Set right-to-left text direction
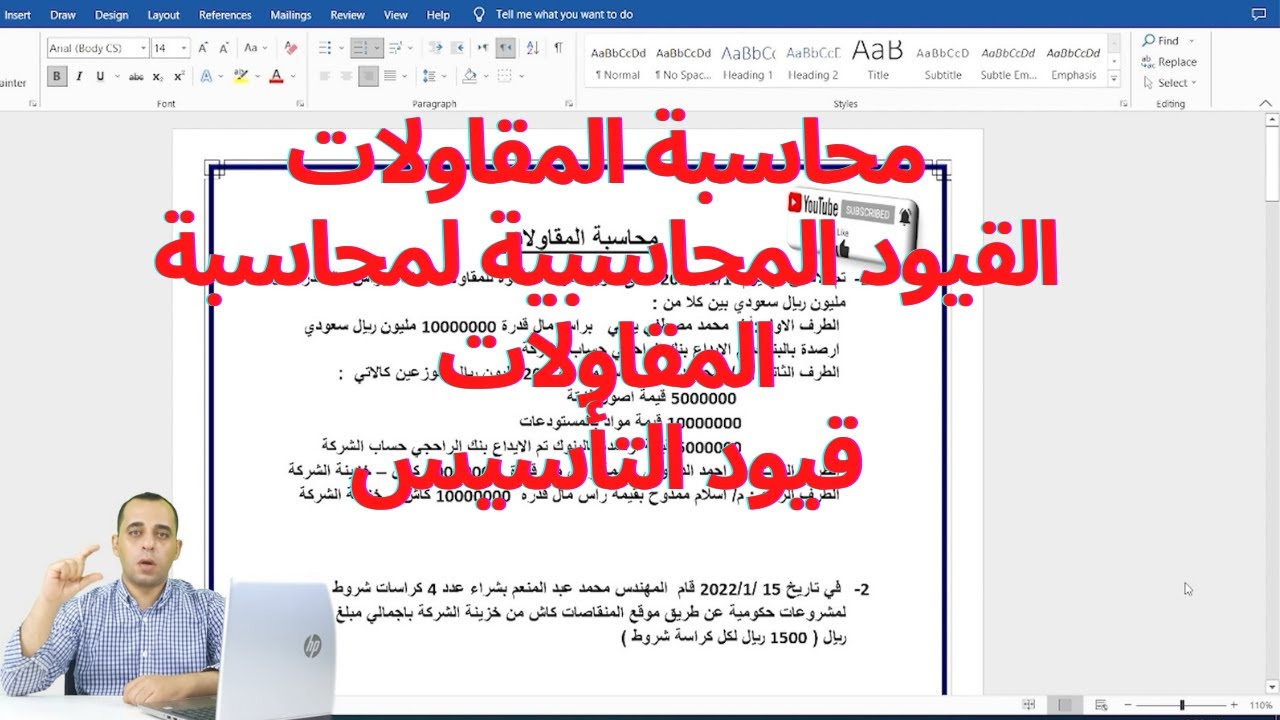The height and width of the screenshot is (720, 1280). (x=506, y=47)
